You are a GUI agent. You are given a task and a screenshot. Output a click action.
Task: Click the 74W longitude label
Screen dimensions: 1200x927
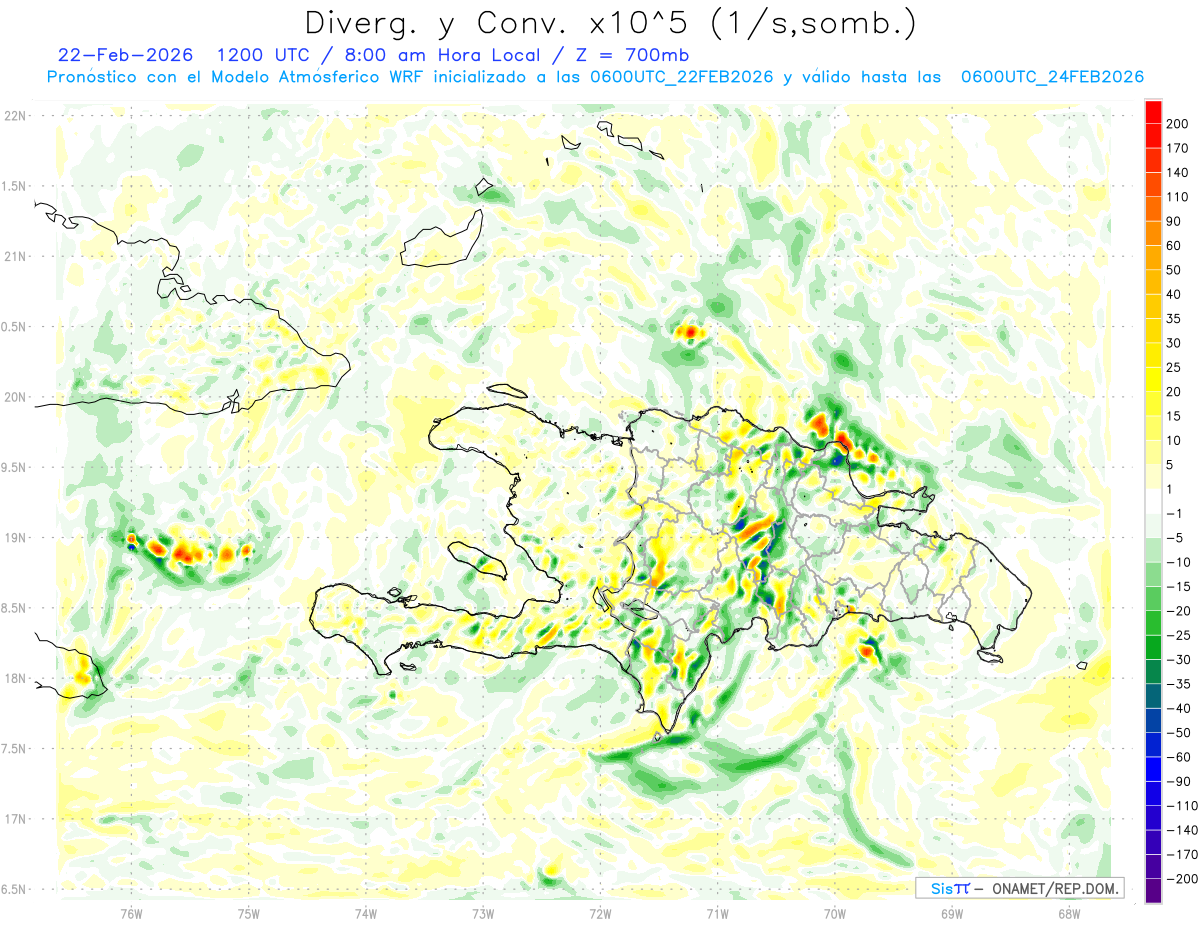(365, 912)
